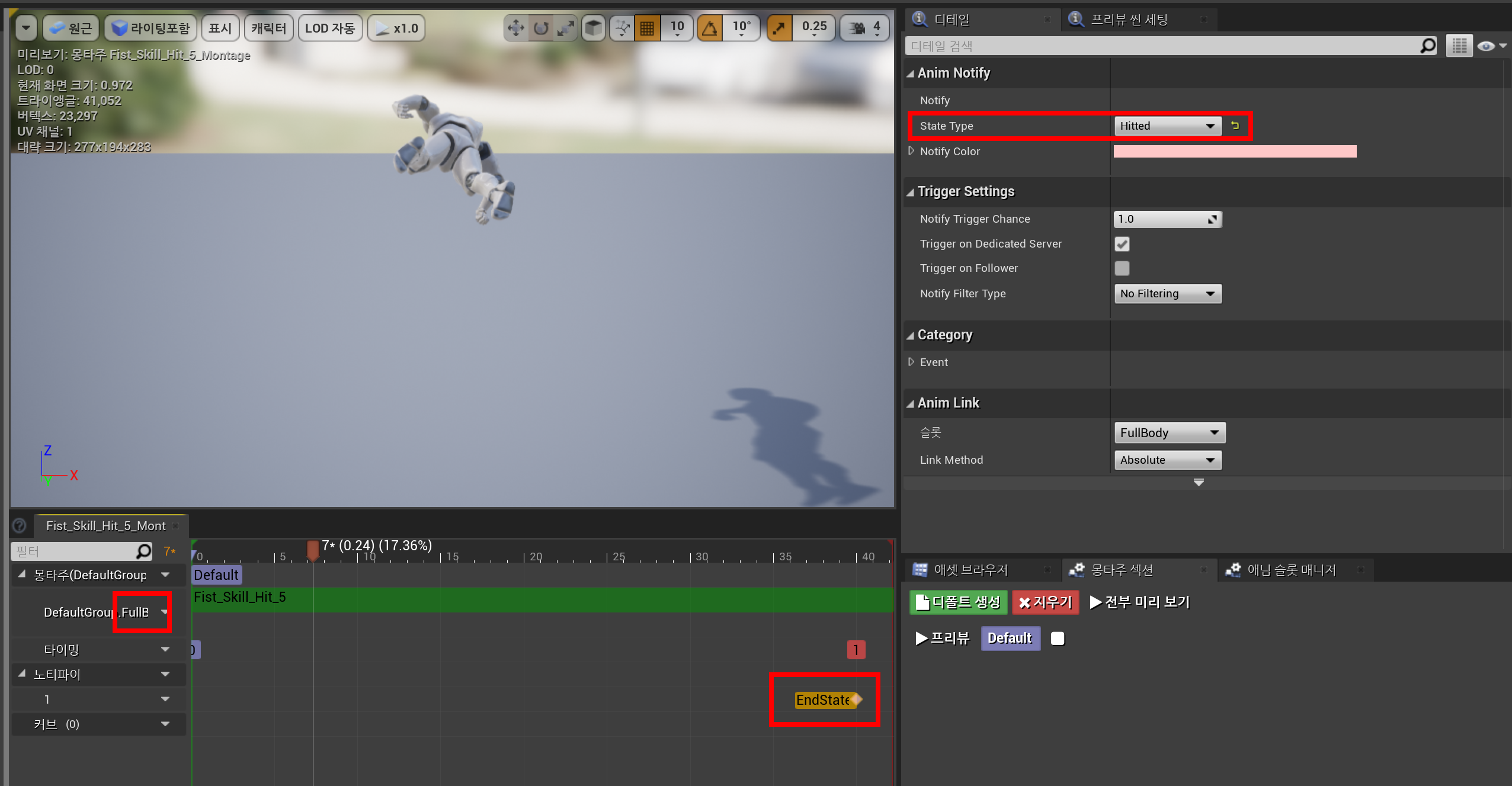
Task: Toggle the Default section loop checkbox
Action: point(1058,638)
